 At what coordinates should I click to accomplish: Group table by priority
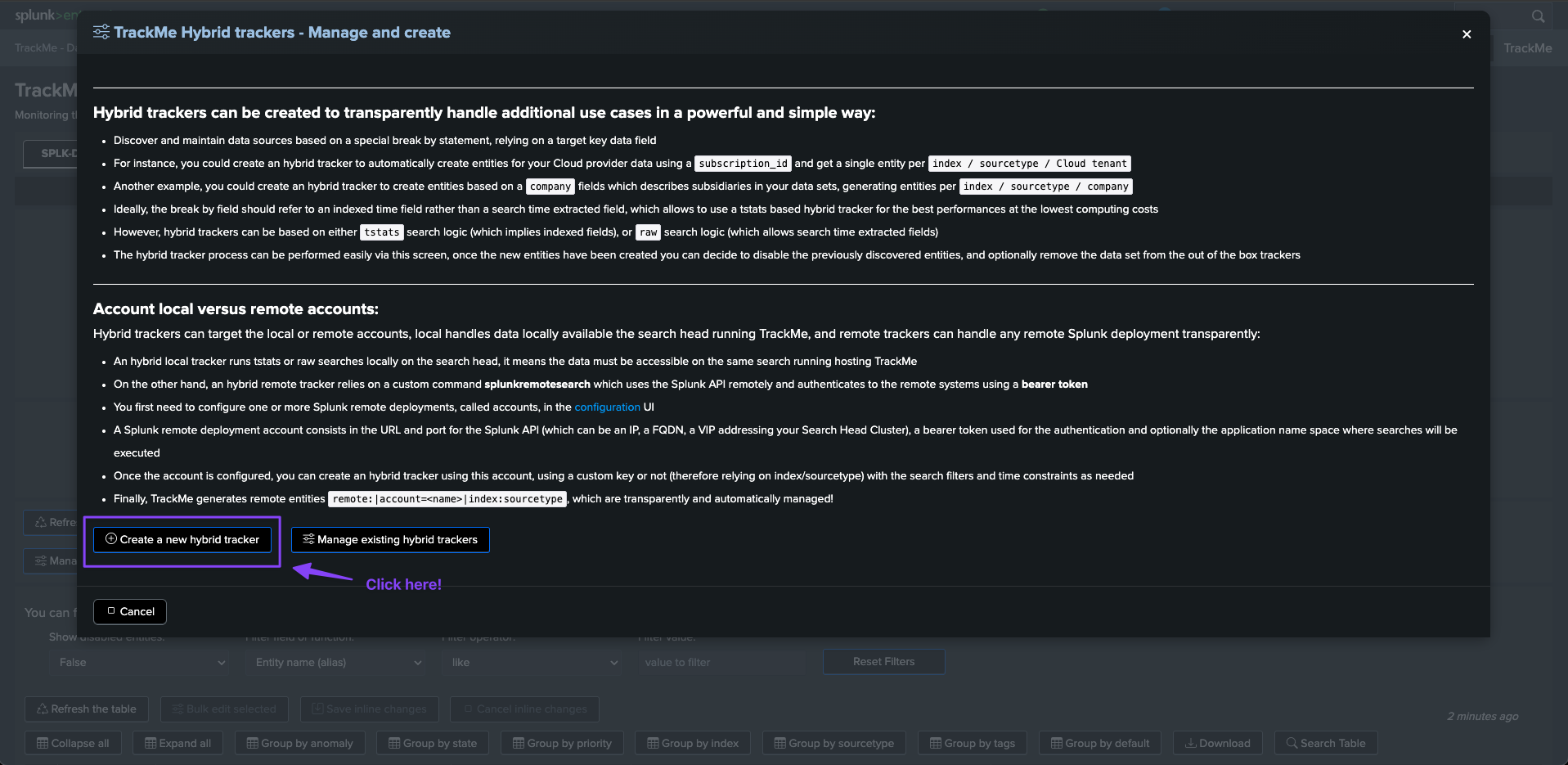pos(562,744)
